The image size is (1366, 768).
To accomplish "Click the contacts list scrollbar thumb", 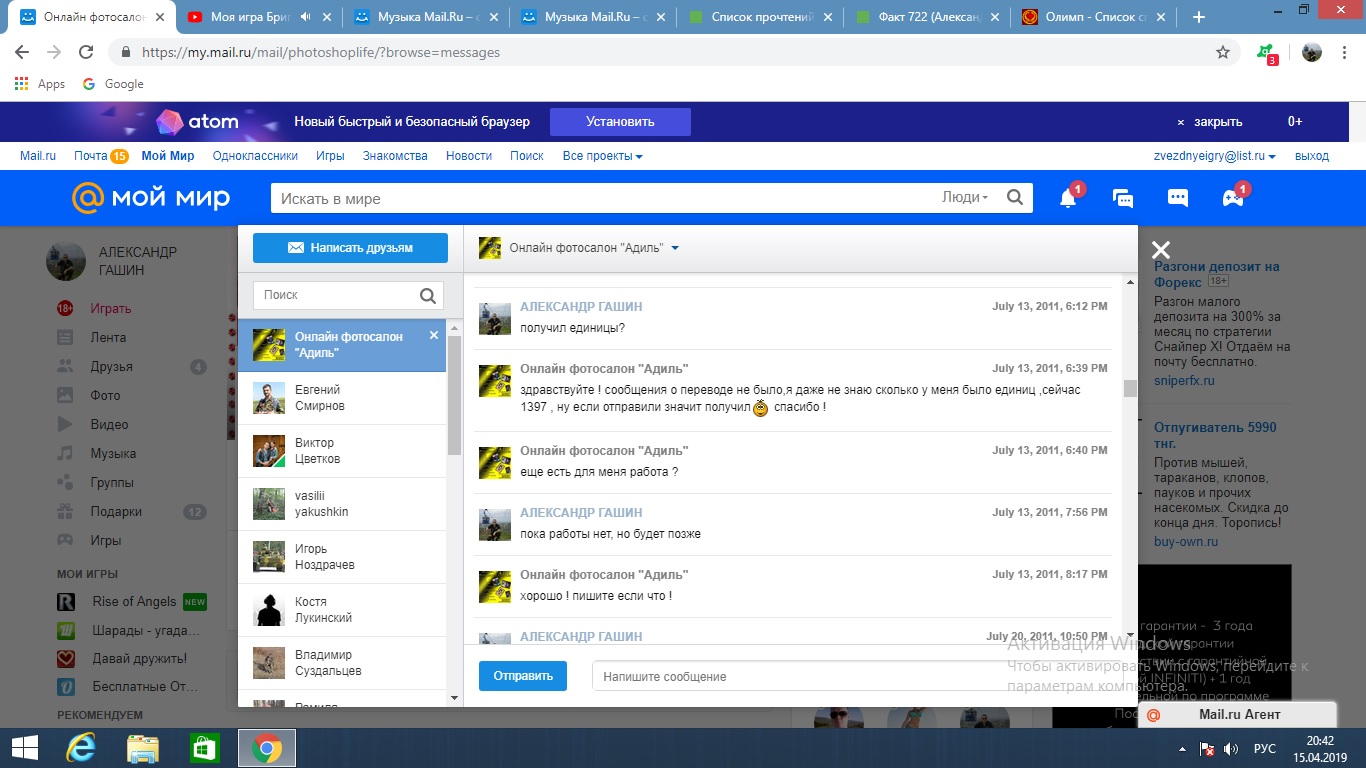I will coord(454,394).
